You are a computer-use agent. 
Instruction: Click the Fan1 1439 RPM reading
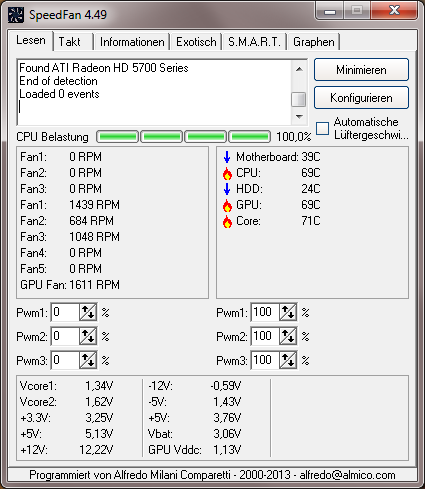point(70,205)
